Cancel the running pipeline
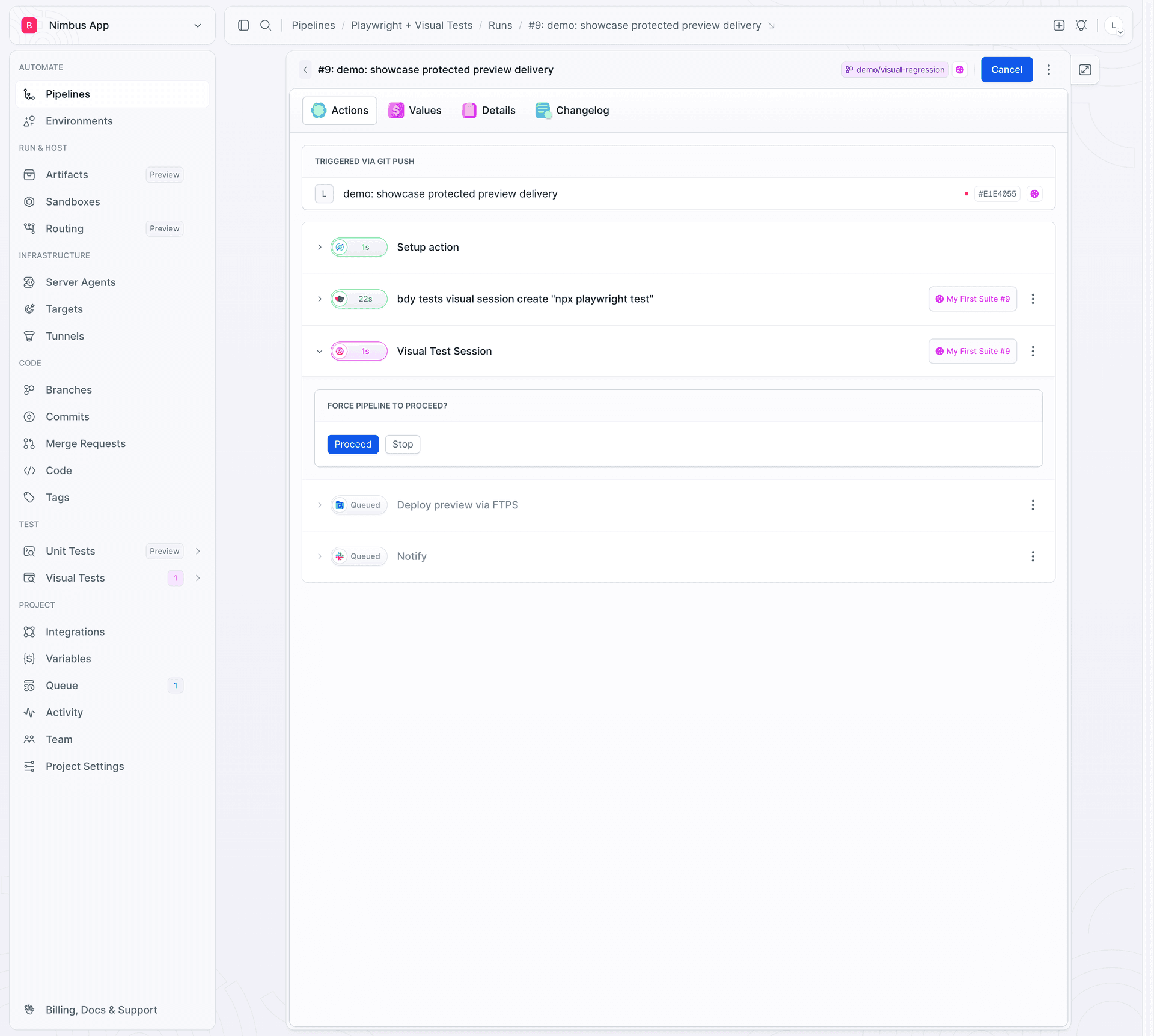 point(1007,70)
